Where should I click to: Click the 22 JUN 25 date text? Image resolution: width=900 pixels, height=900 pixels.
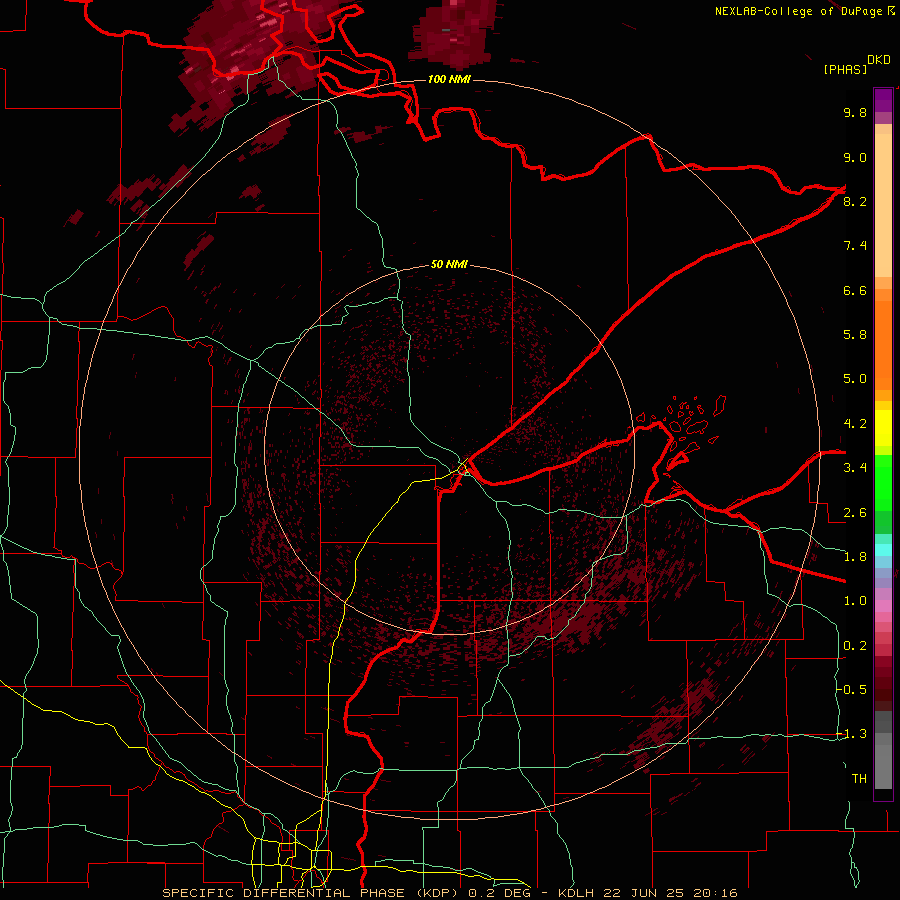pos(643,893)
